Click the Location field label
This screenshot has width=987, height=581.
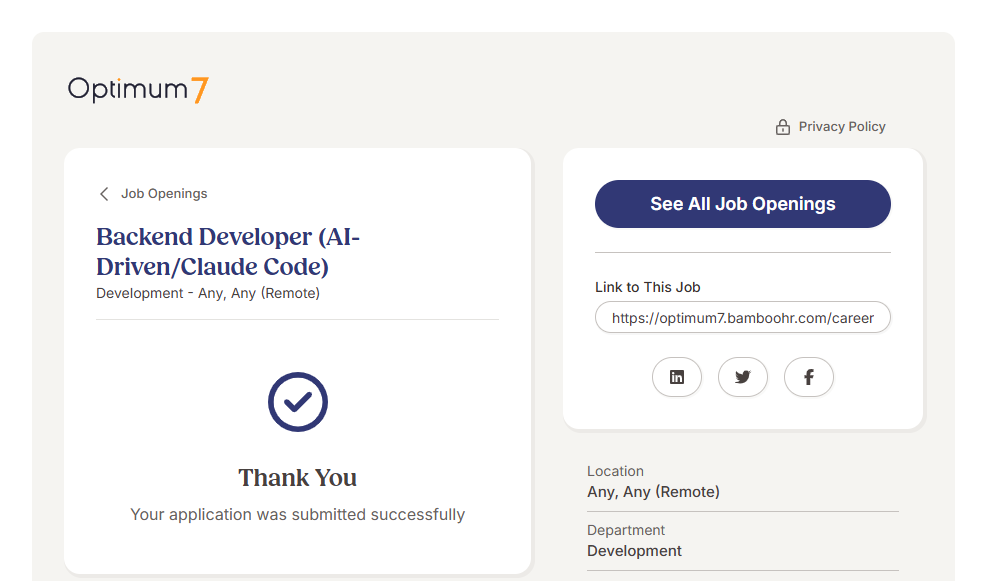[x=615, y=471]
